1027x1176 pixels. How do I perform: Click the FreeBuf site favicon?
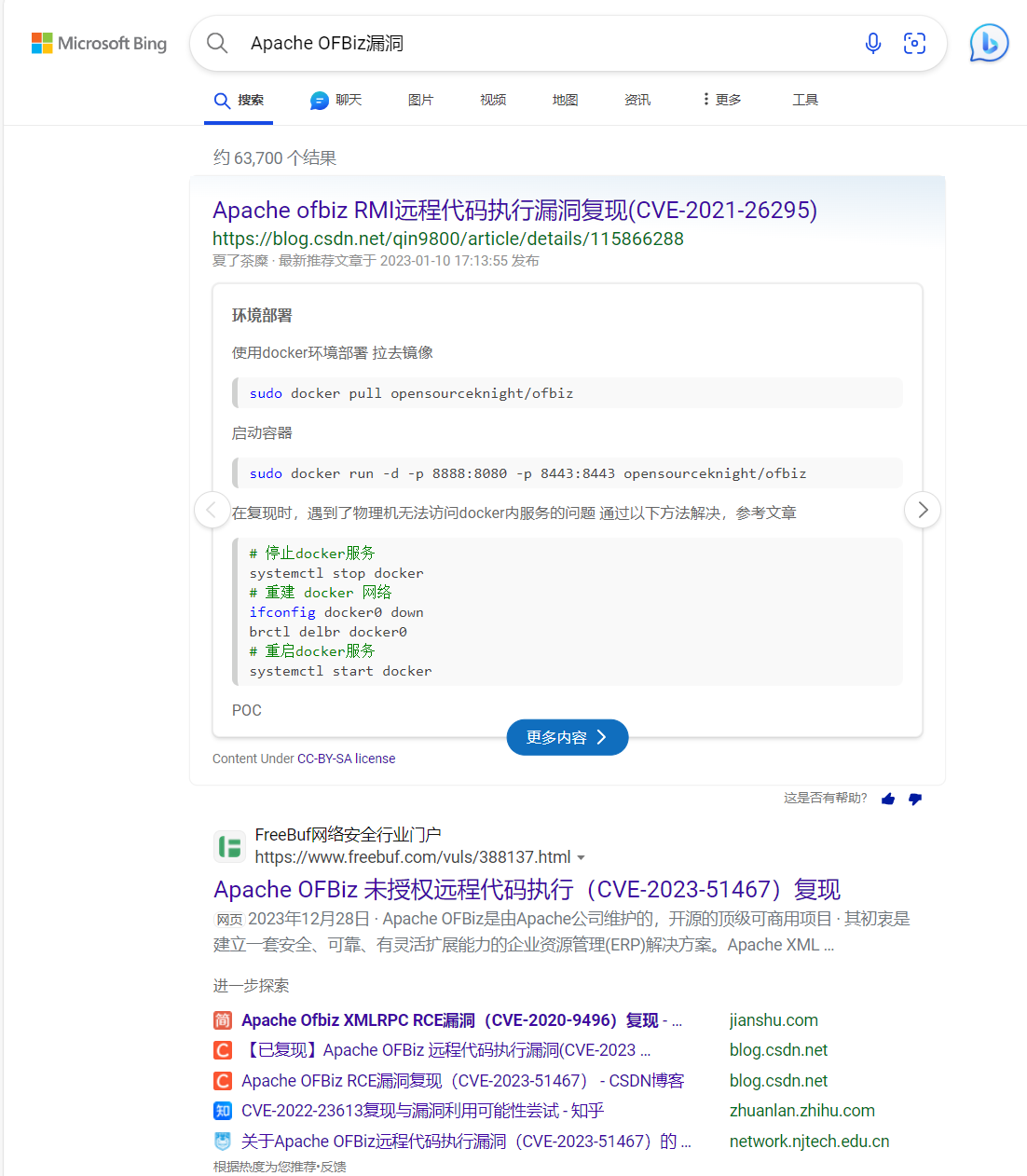pyautogui.click(x=229, y=846)
